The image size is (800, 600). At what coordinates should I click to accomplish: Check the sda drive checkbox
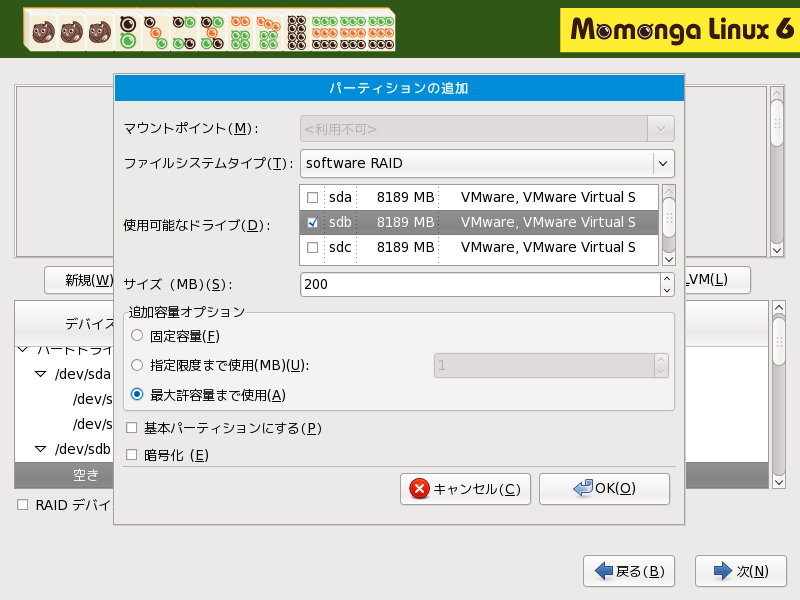(x=312, y=197)
